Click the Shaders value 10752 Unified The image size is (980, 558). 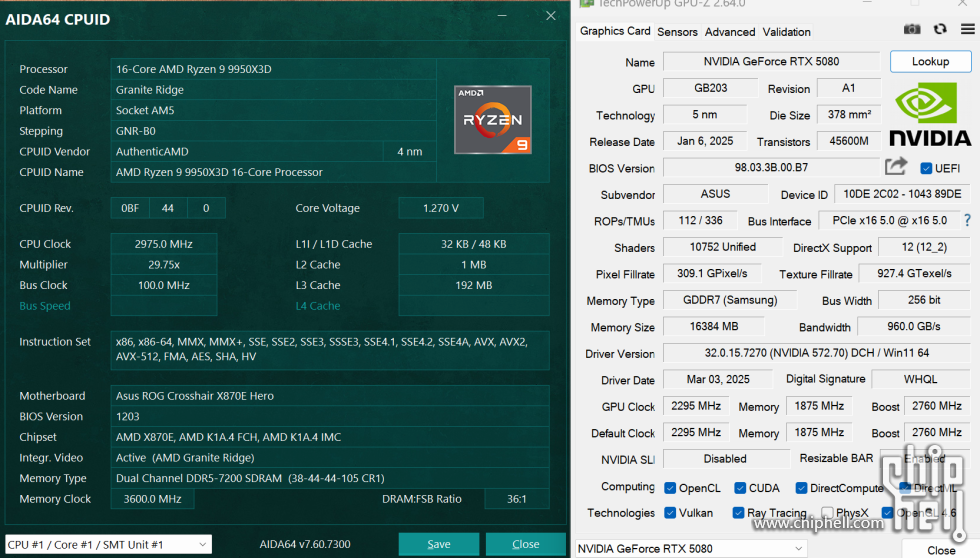(x=722, y=247)
